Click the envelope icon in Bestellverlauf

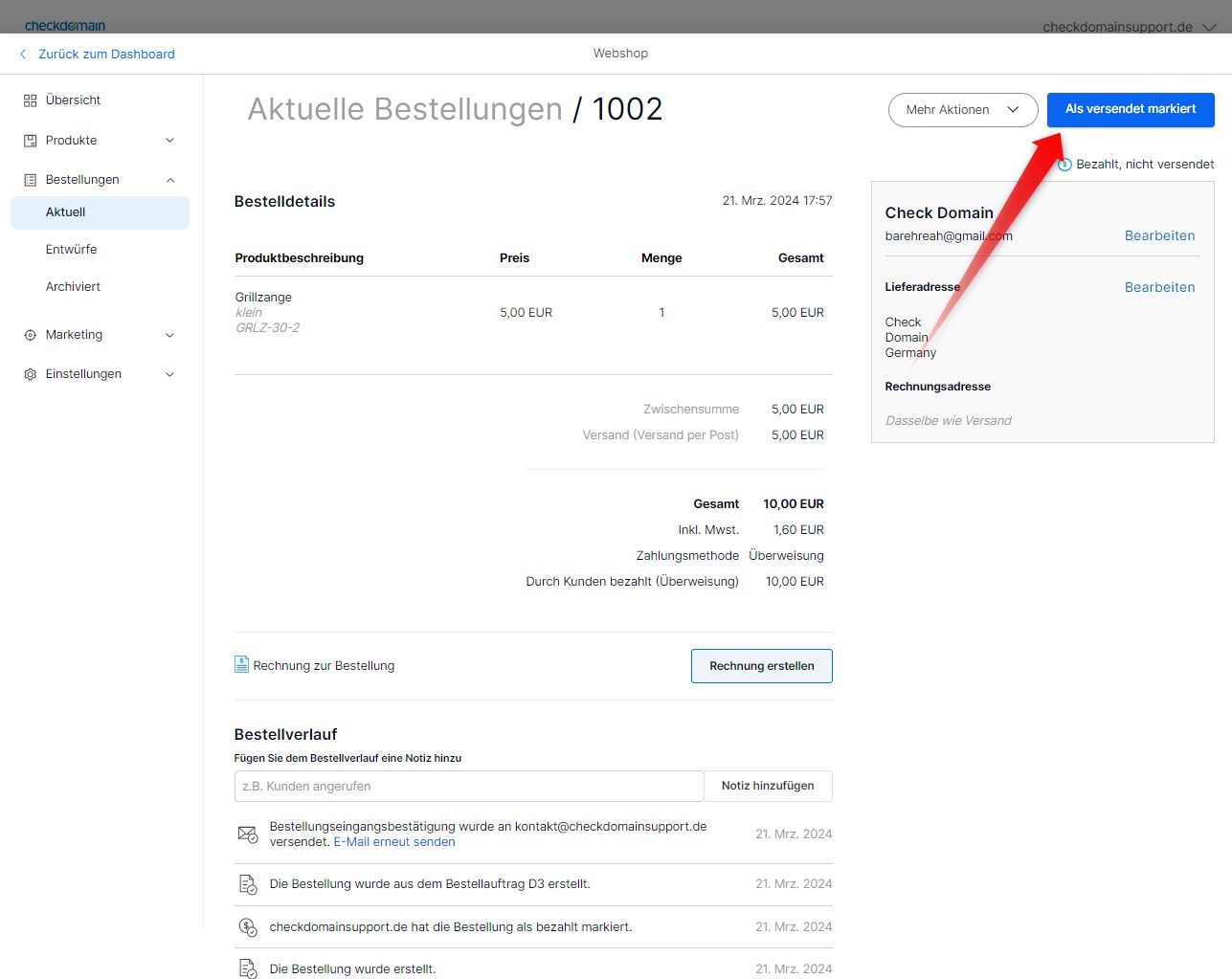click(247, 834)
